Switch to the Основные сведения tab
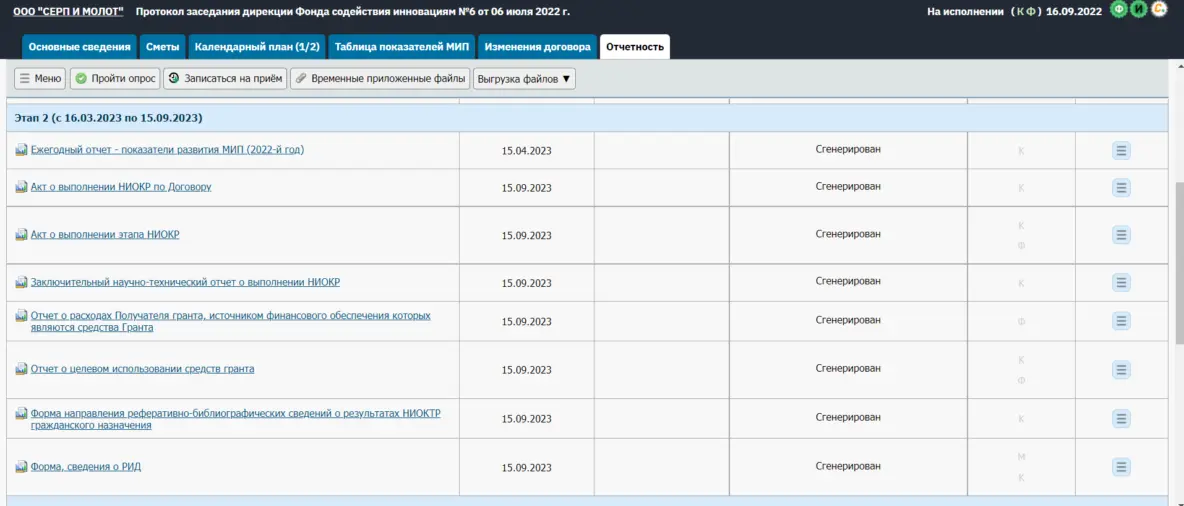 point(79,47)
